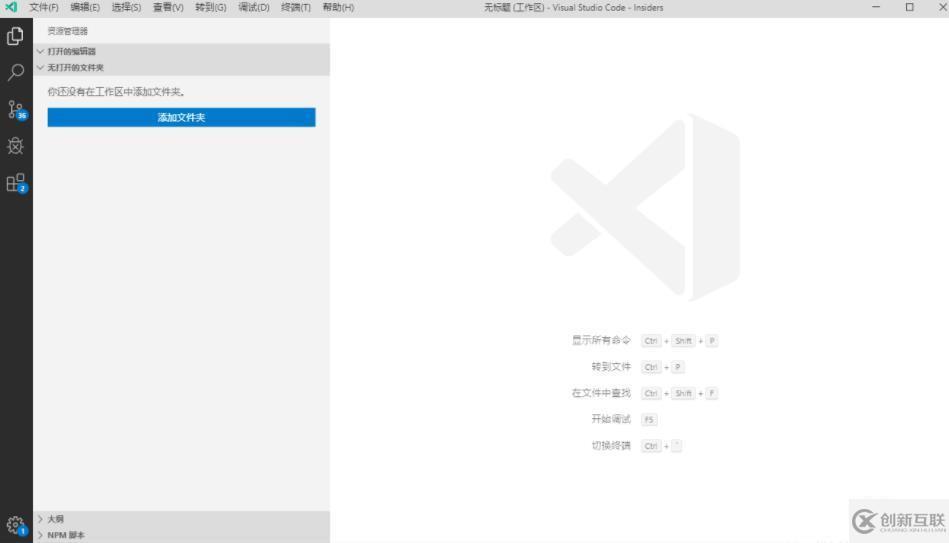This screenshot has height=543, width=949.
Task: Expand the NPM 脚本 section
Action: tap(182, 535)
